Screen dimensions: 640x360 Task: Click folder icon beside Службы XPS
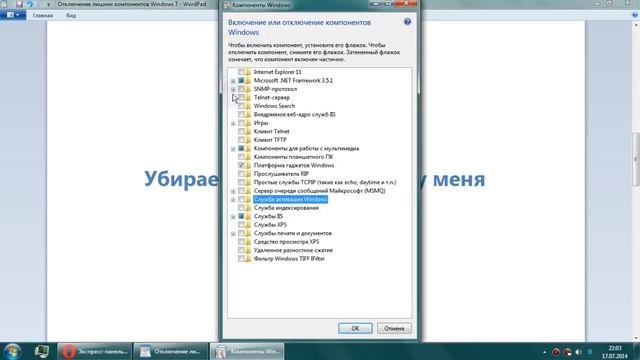click(x=248, y=224)
